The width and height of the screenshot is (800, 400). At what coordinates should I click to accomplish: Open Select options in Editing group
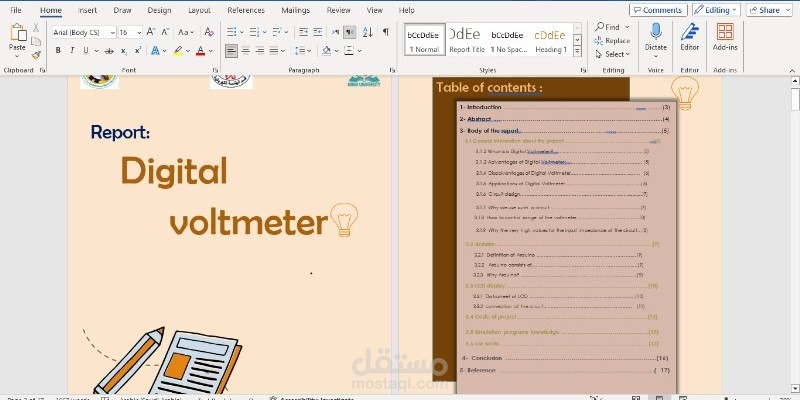pyautogui.click(x=612, y=54)
